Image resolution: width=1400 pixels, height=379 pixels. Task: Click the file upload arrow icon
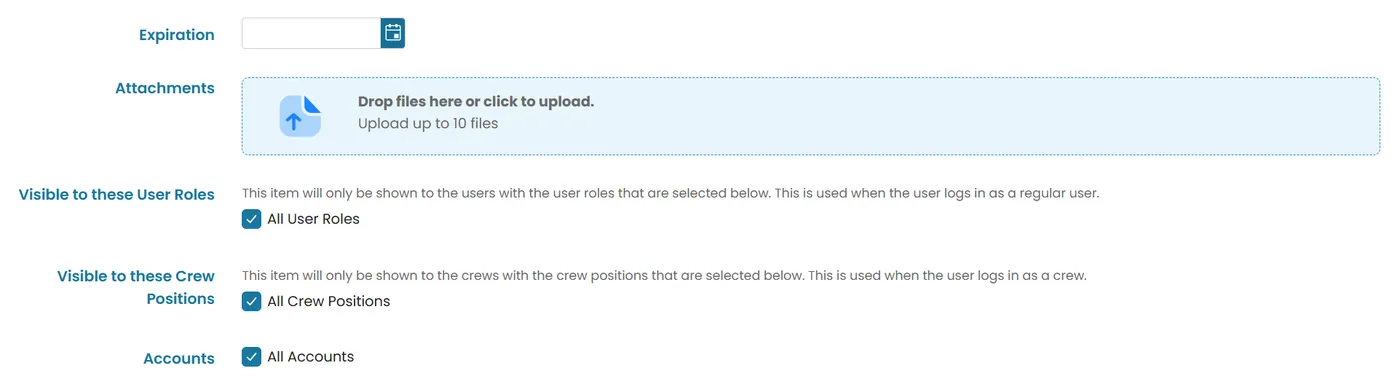pos(299,116)
